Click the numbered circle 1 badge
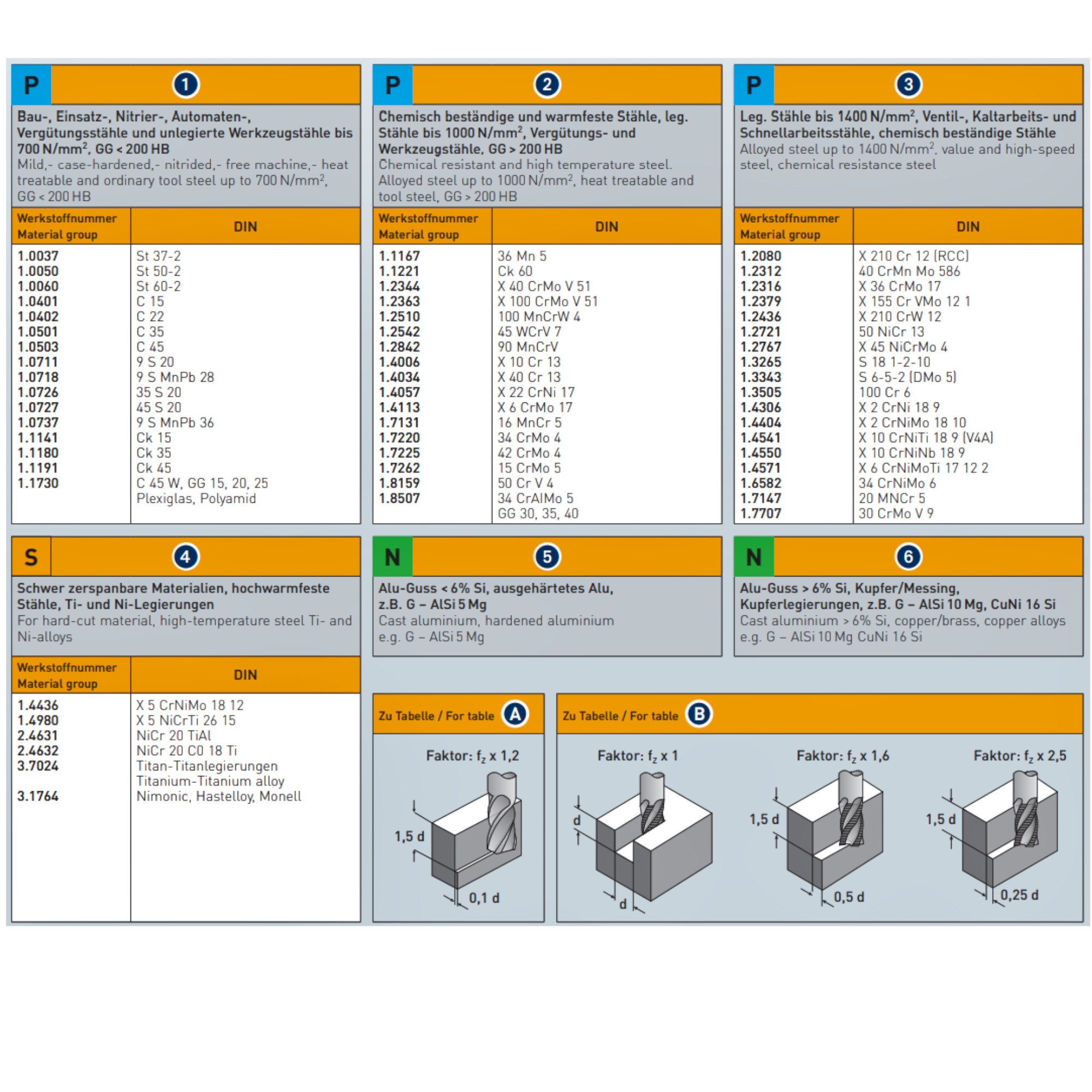 186,85
